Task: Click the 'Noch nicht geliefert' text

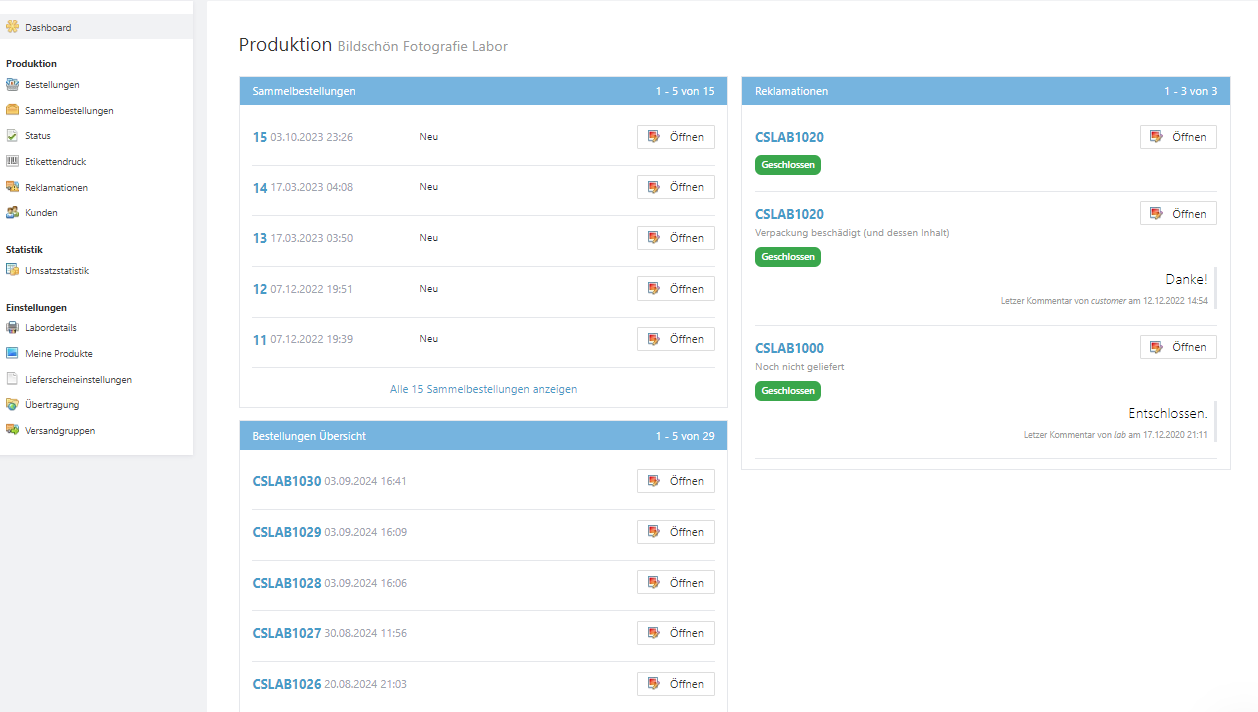Action: click(800, 367)
